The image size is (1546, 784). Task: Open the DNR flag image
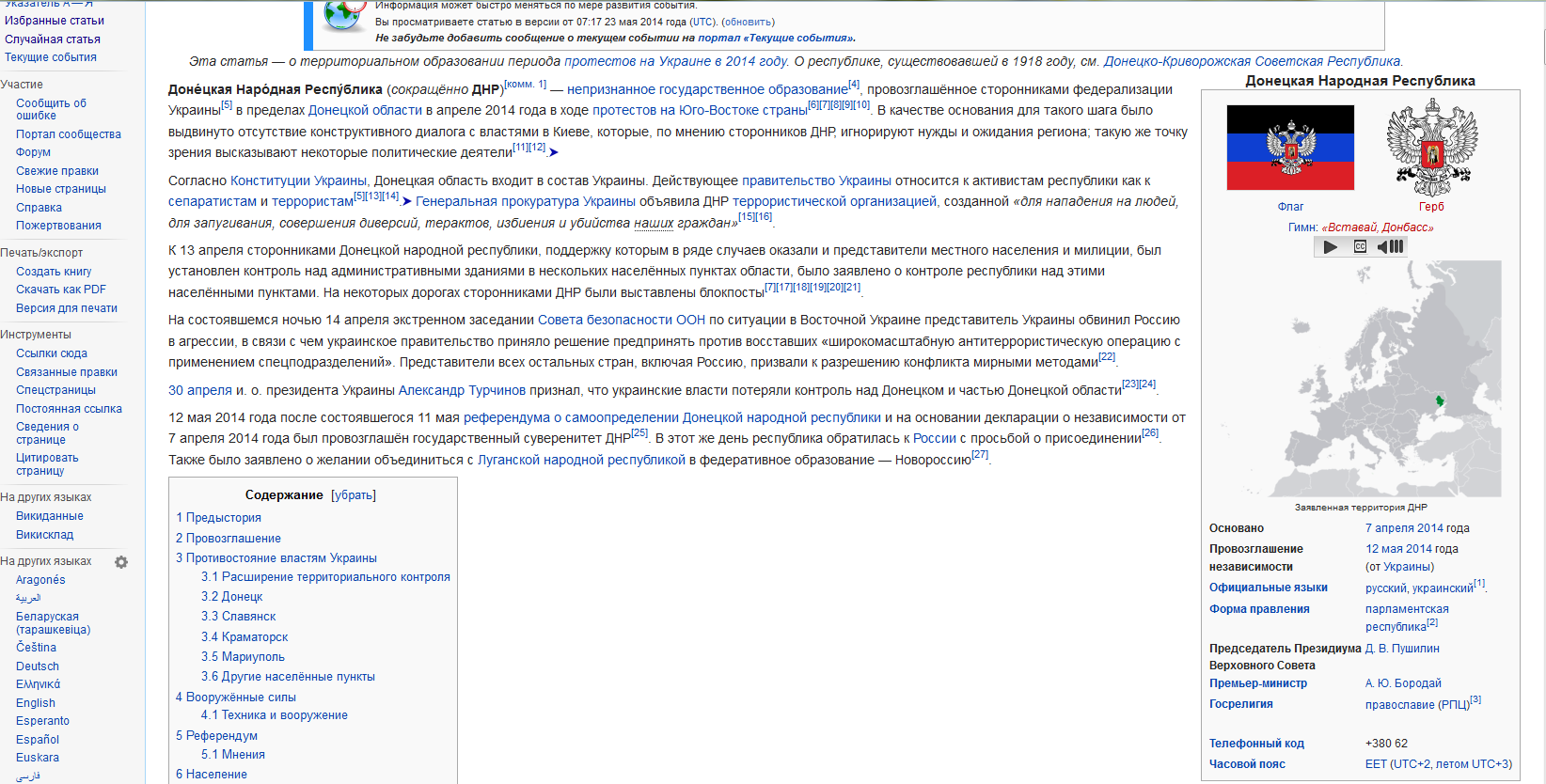(1290, 148)
